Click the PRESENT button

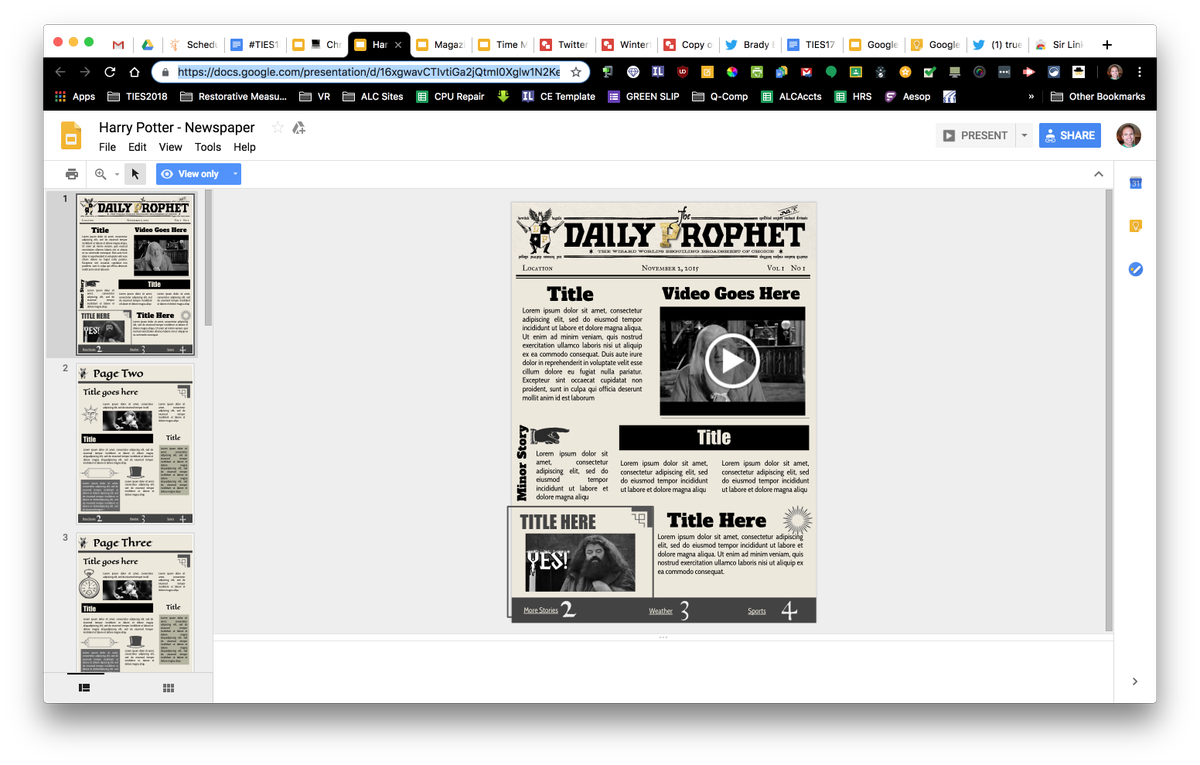point(975,135)
